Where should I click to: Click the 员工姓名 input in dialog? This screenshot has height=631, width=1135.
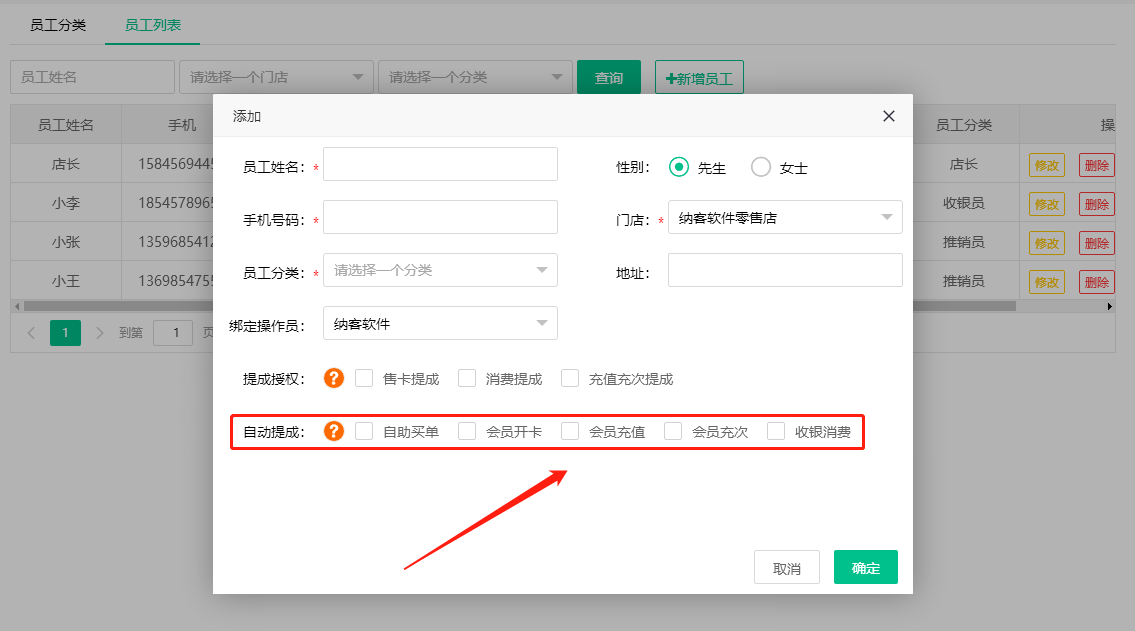440,164
